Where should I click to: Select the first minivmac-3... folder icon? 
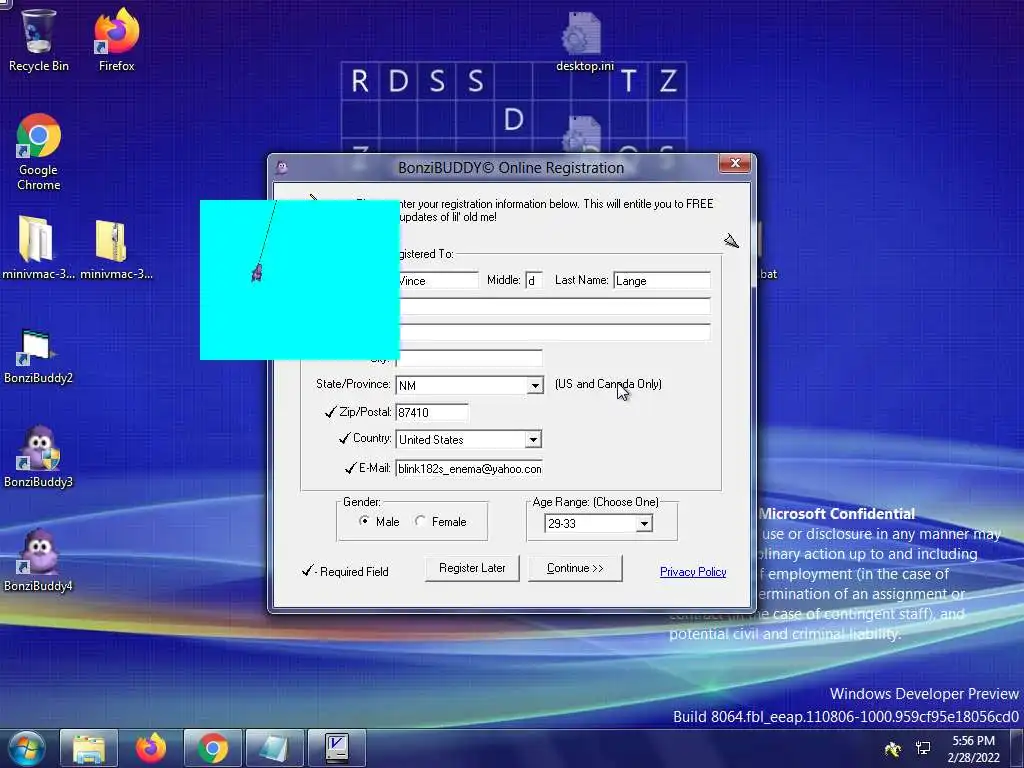click(38, 247)
